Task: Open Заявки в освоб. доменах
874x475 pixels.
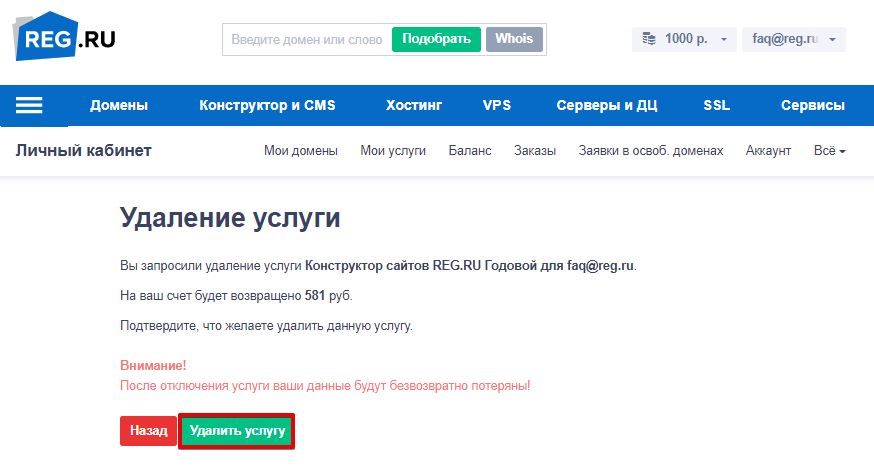Action: pyautogui.click(x=650, y=151)
